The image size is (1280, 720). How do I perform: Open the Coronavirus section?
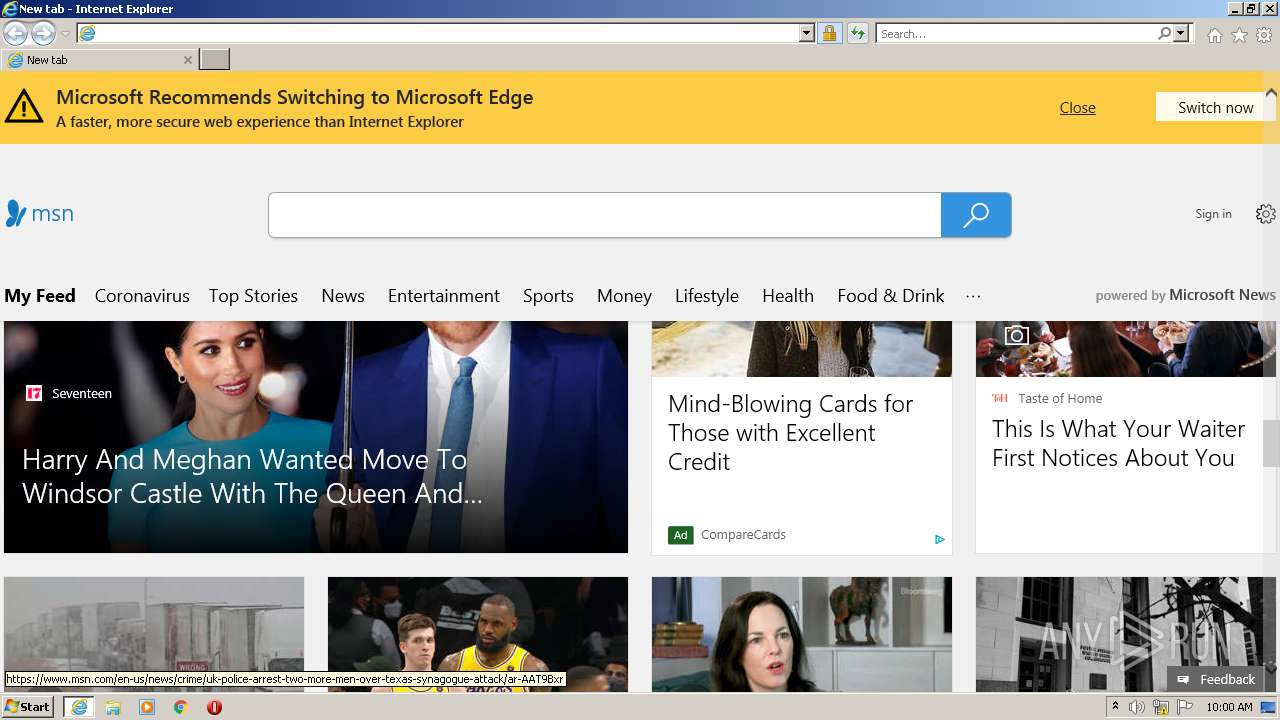click(x=142, y=296)
